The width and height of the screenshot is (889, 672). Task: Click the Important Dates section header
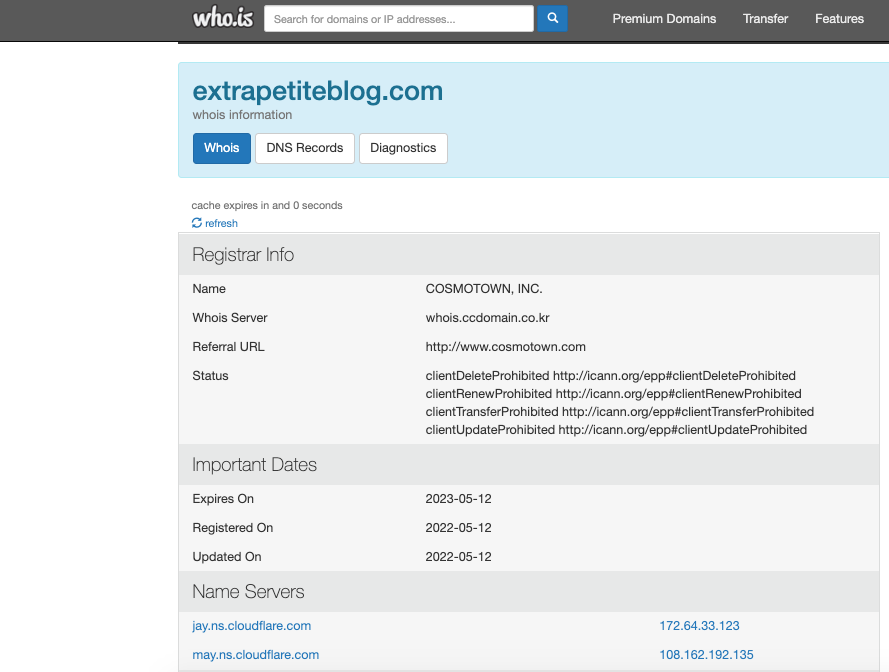pyautogui.click(x=254, y=464)
